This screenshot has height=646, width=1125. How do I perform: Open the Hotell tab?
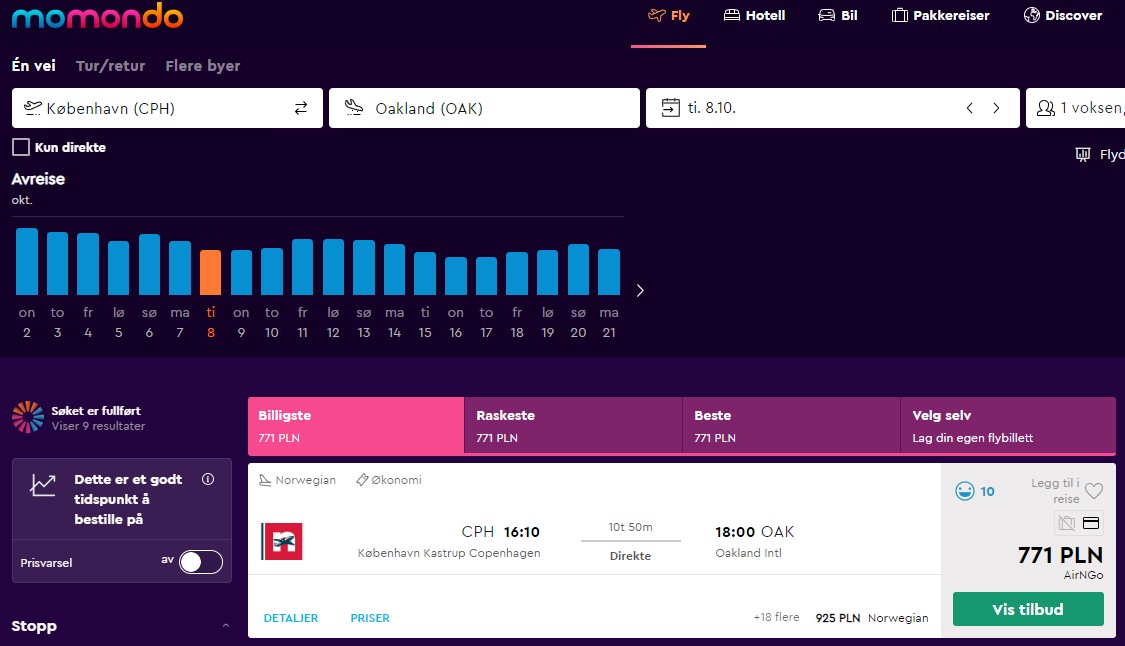755,15
